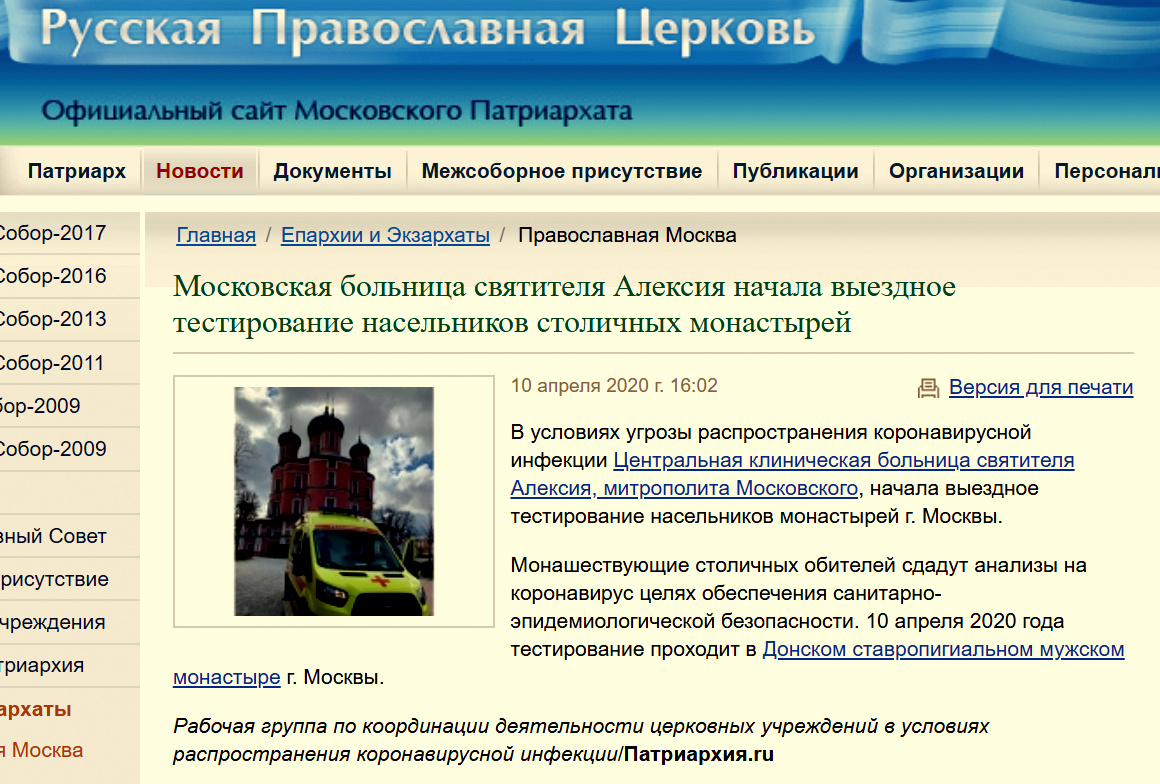1160x784 pixels.
Task: Click the printer icon near print version
Action: [928, 388]
